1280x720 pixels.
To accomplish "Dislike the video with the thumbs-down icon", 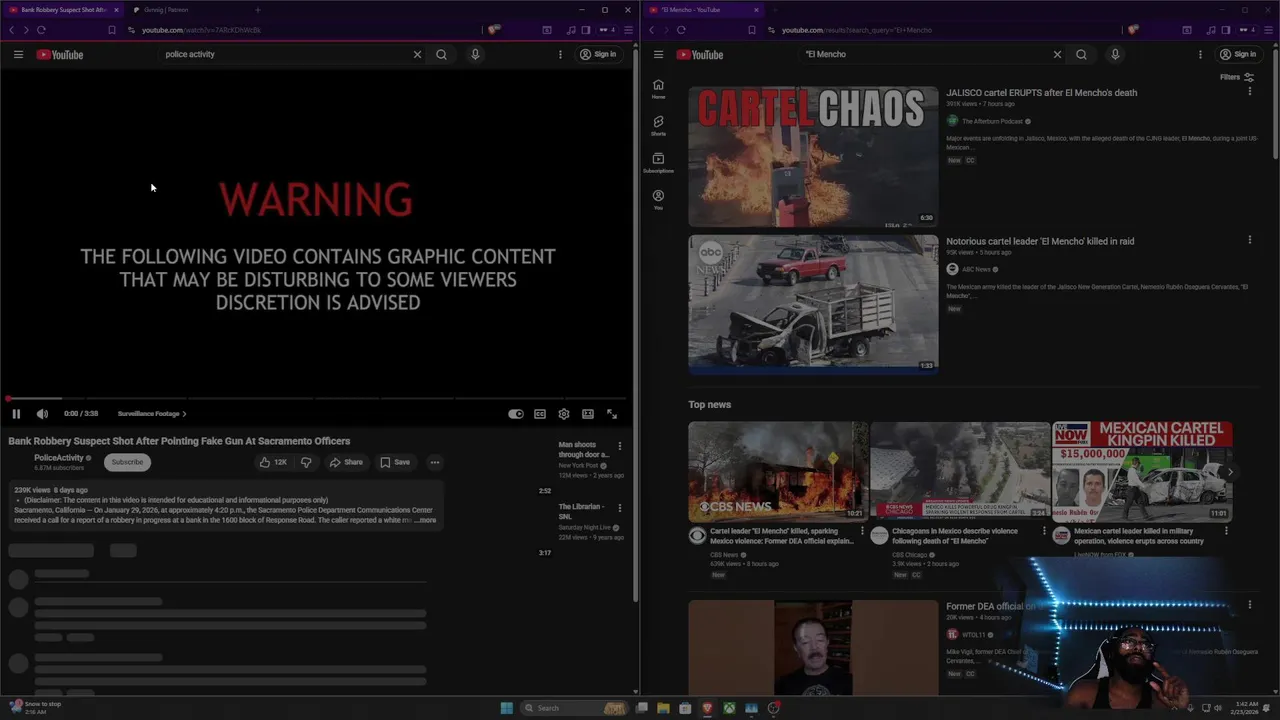I will 306,462.
